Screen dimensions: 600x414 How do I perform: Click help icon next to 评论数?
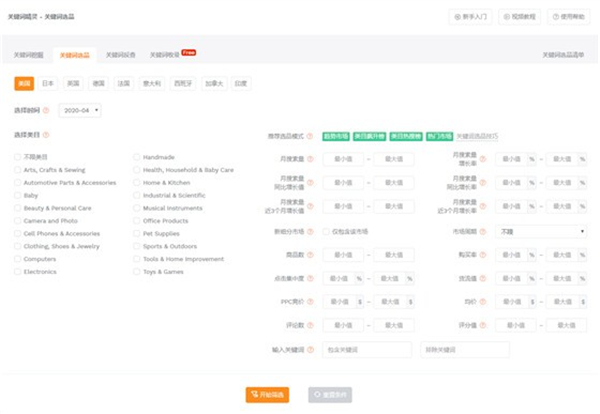[311, 325]
